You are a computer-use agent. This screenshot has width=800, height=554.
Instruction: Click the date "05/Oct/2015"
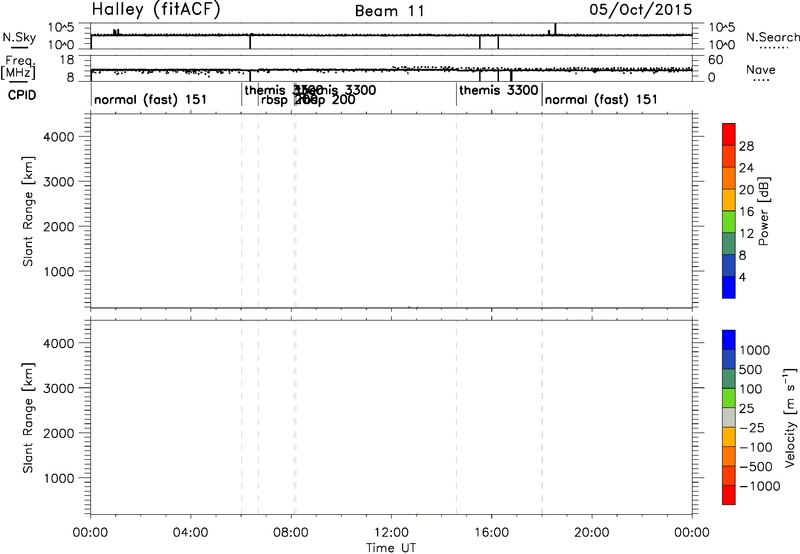click(x=641, y=10)
